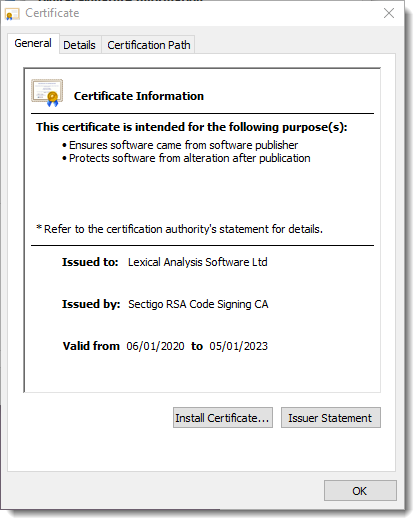Image resolution: width=420 pixels, height=525 pixels.
Task: Click the 'Issued by:' label
Action: [x=91, y=304]
